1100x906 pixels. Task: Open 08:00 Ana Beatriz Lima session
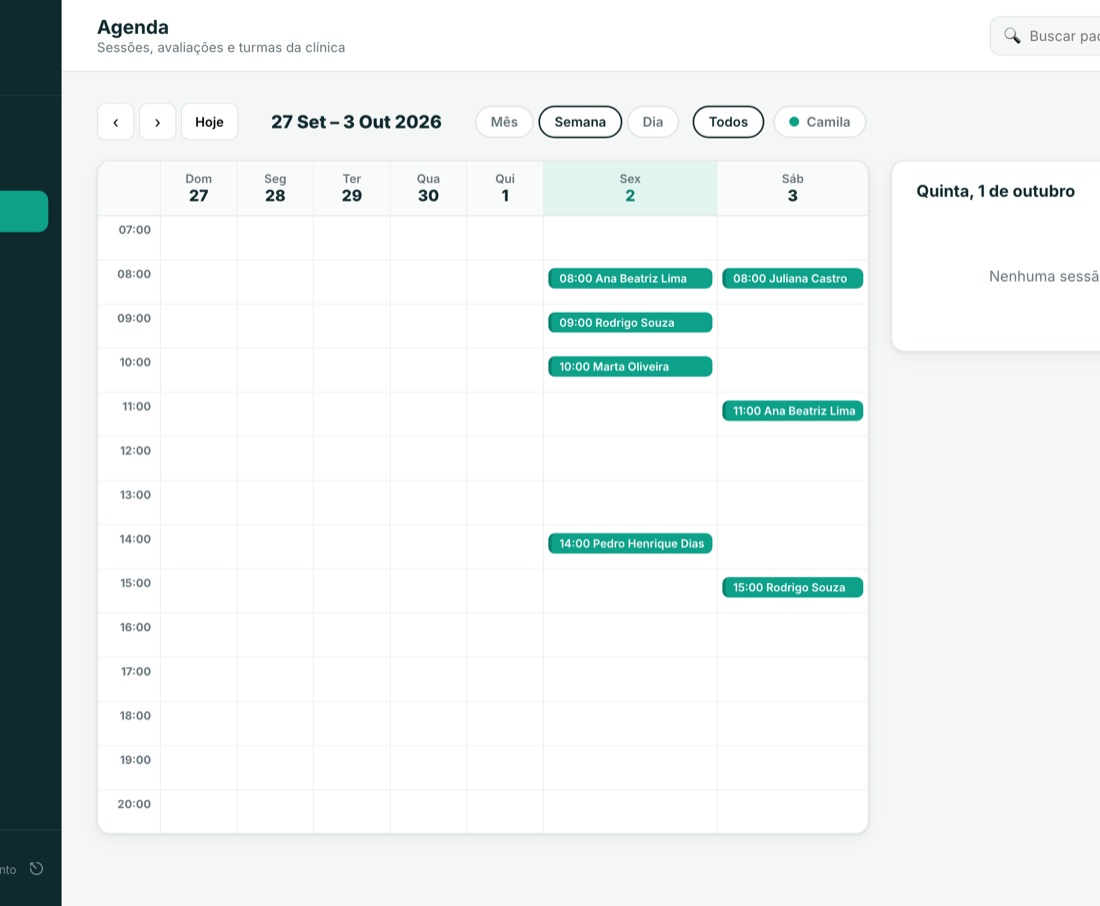click(630, 279)
